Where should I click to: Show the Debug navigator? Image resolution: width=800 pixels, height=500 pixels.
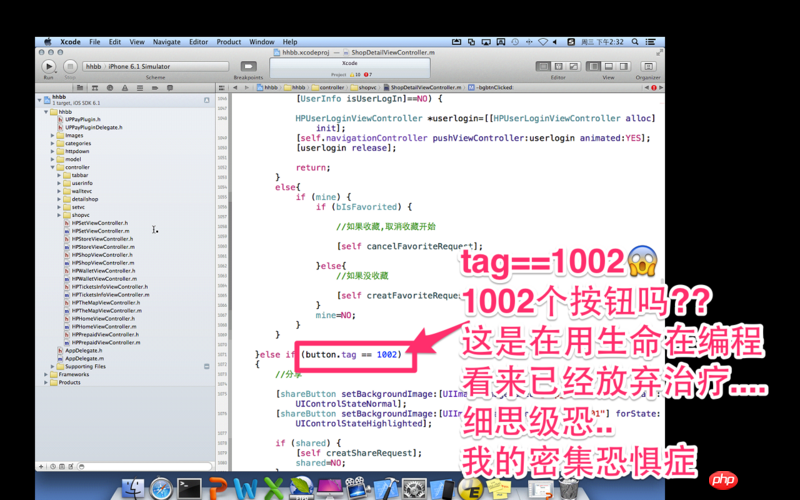point(139,88)
